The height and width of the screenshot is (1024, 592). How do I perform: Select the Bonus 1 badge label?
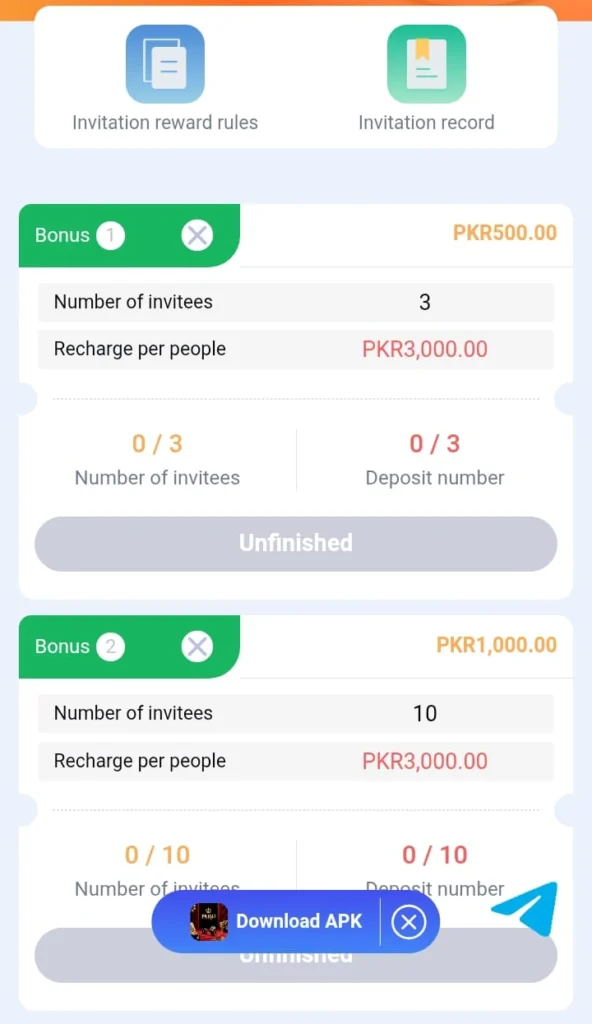click(x=78, y=236)
